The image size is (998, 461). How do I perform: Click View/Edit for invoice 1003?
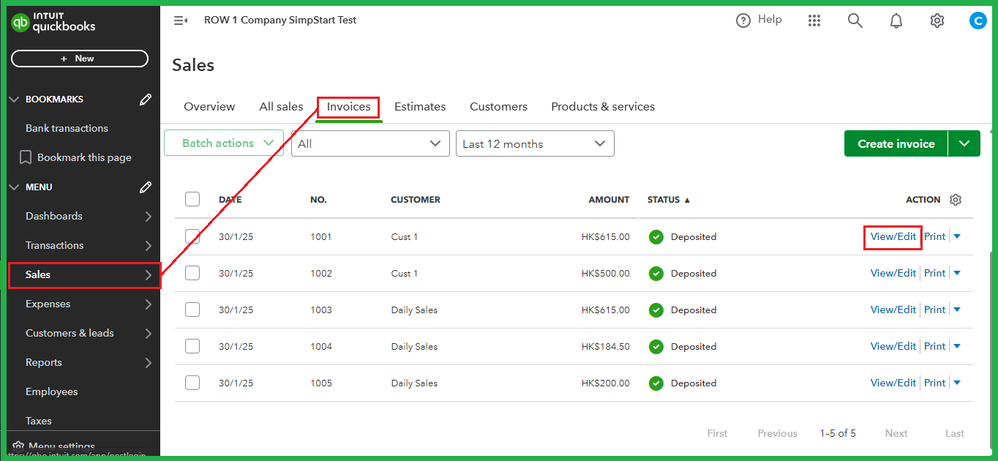pos(893,310)
